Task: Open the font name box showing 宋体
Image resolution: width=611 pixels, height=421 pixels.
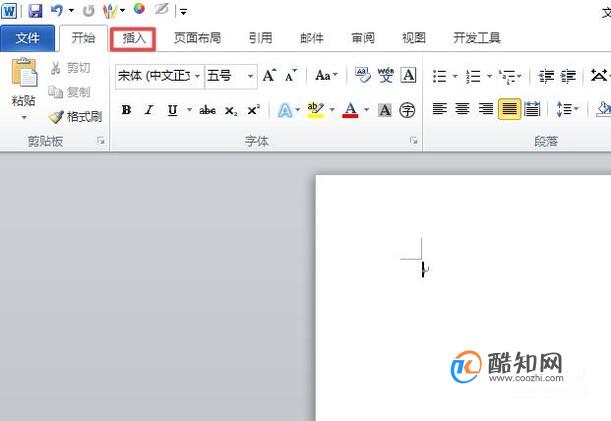Action: point(159,76)
